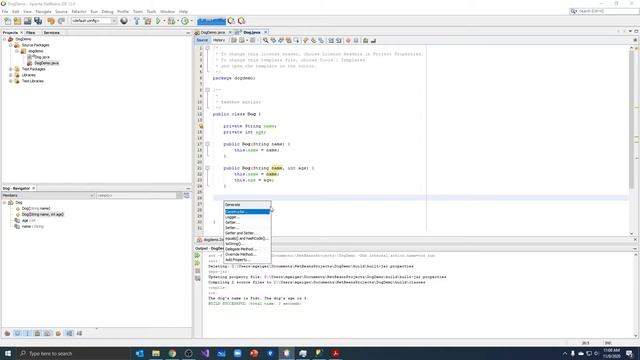Expand the Test Packages node
The height and width of the screenshot is (360, 640).
11,69
